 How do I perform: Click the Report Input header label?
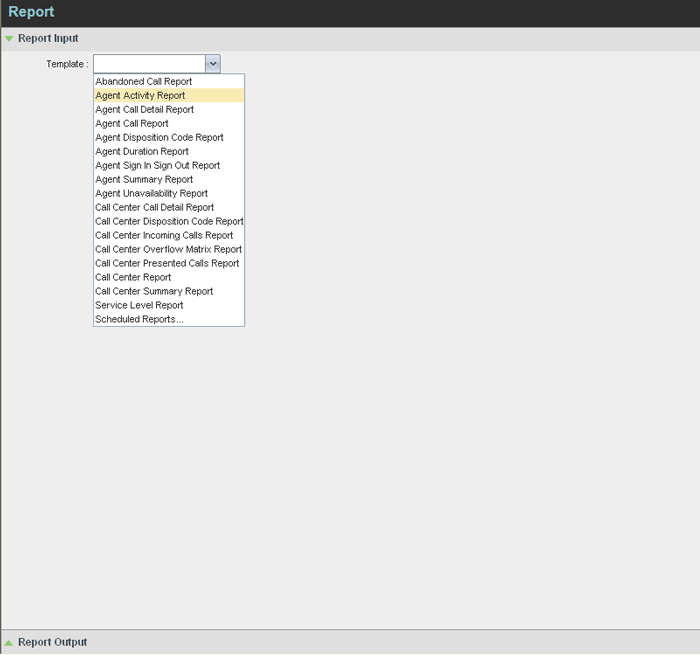click(48, 38)
